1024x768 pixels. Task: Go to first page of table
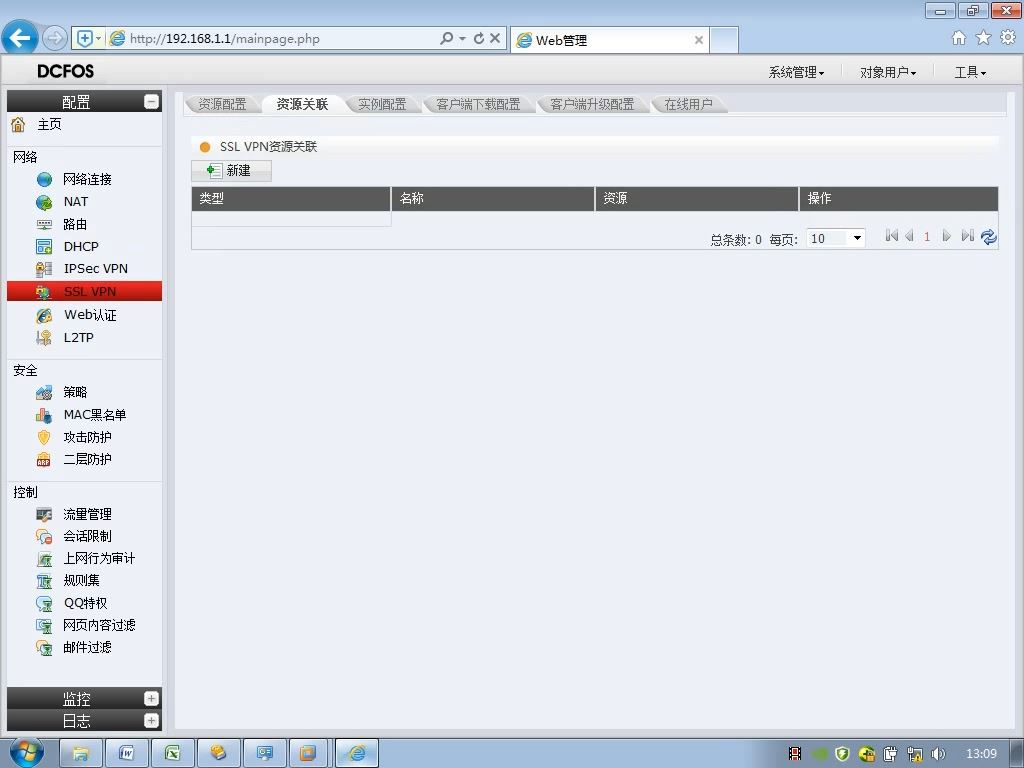[x=891, y=236]
